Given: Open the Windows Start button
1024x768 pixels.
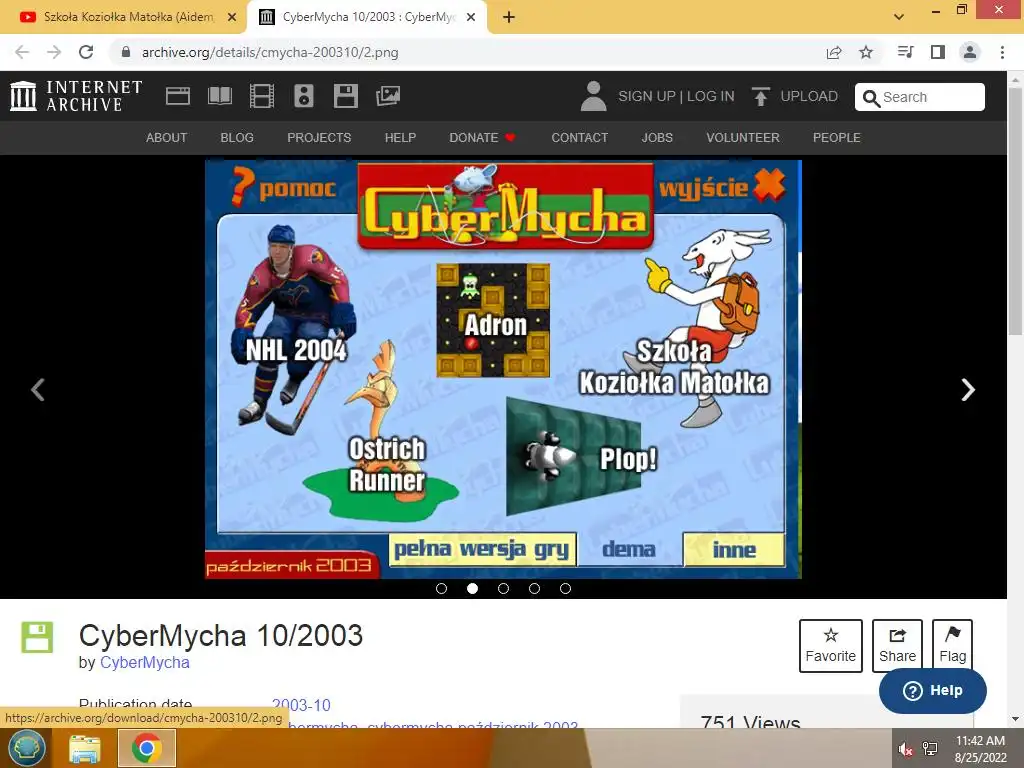Looking at the screenshot, I should point(26,748).
